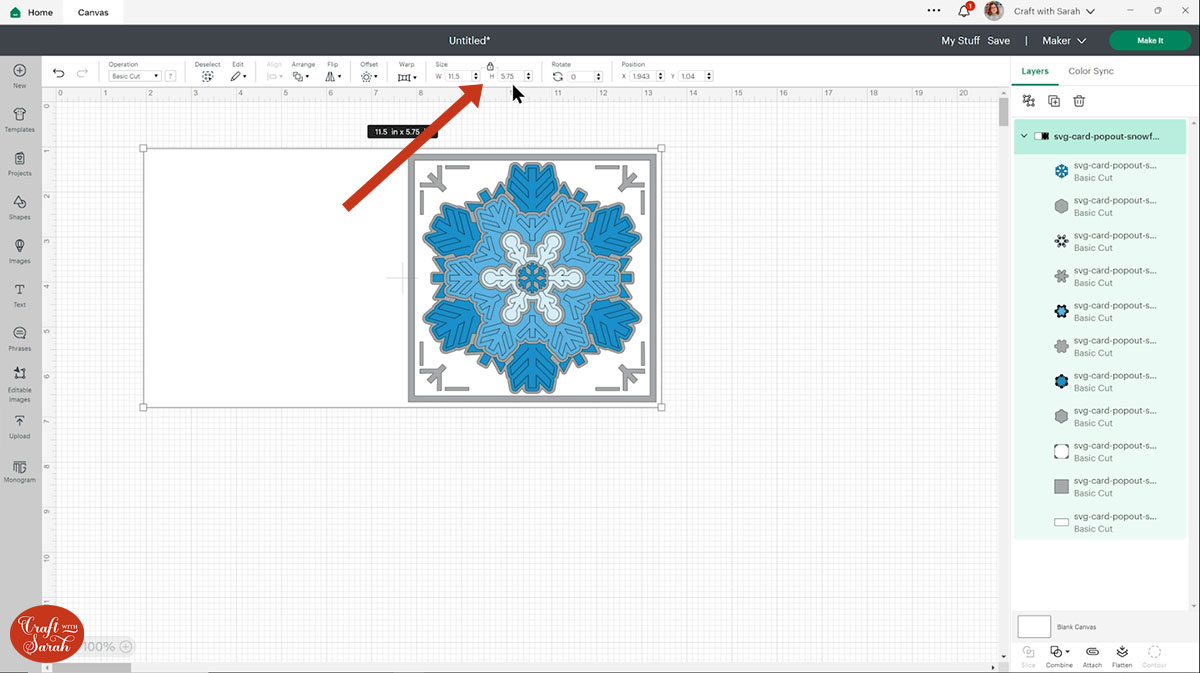
Task: Delete the selected layer with the trash icon
Action: click(1079, 101)
